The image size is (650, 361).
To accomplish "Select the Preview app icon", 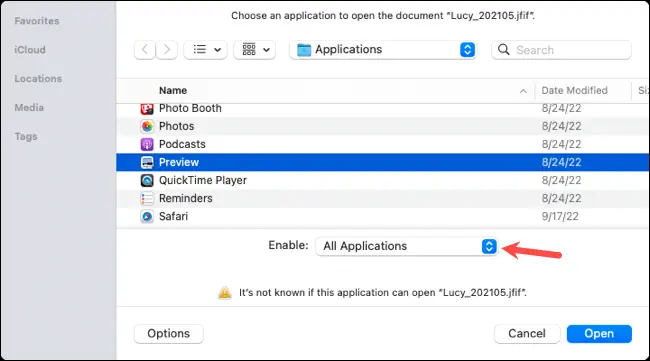I will (147, 162).
